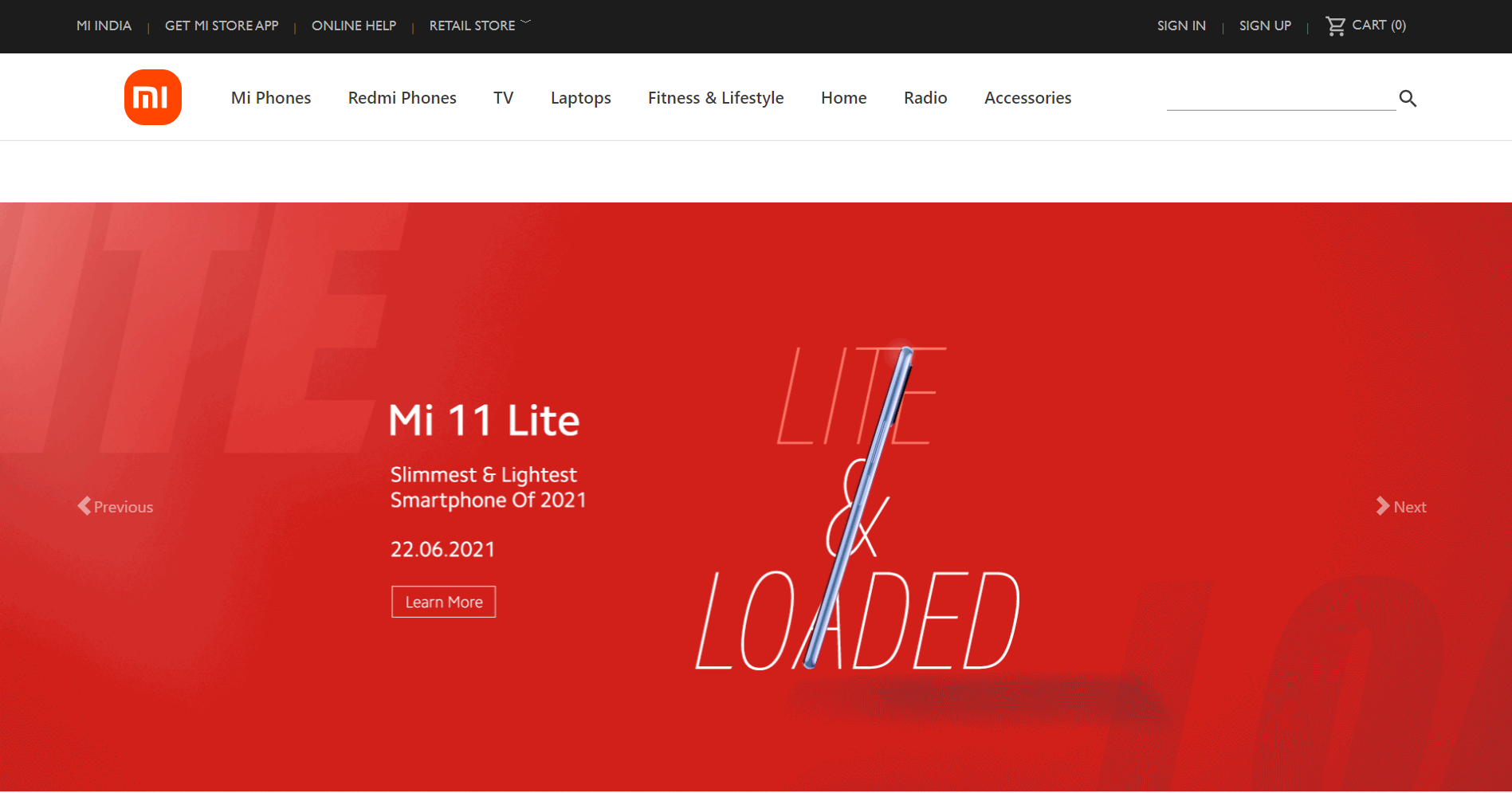Viewport: 1512px width, 793px height.
Task: Click the Mi logo icon
Action: click(153, 97)
